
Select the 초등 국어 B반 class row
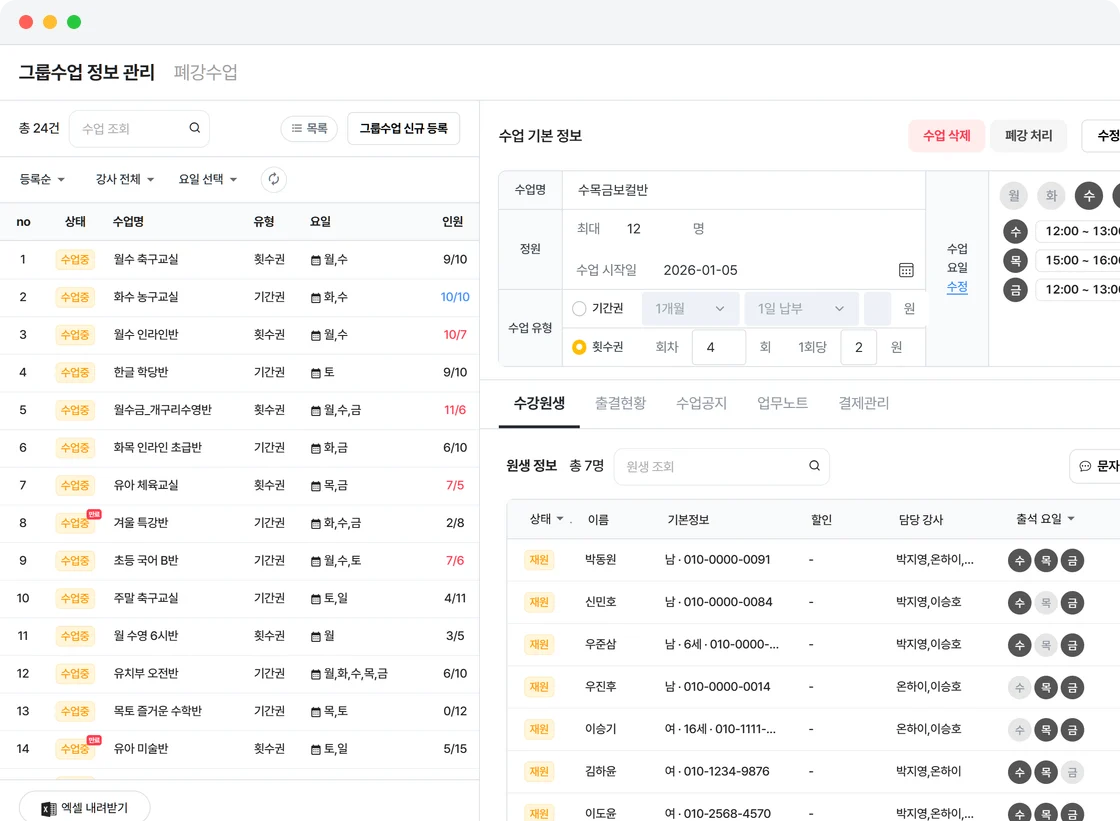pos(239,561)
